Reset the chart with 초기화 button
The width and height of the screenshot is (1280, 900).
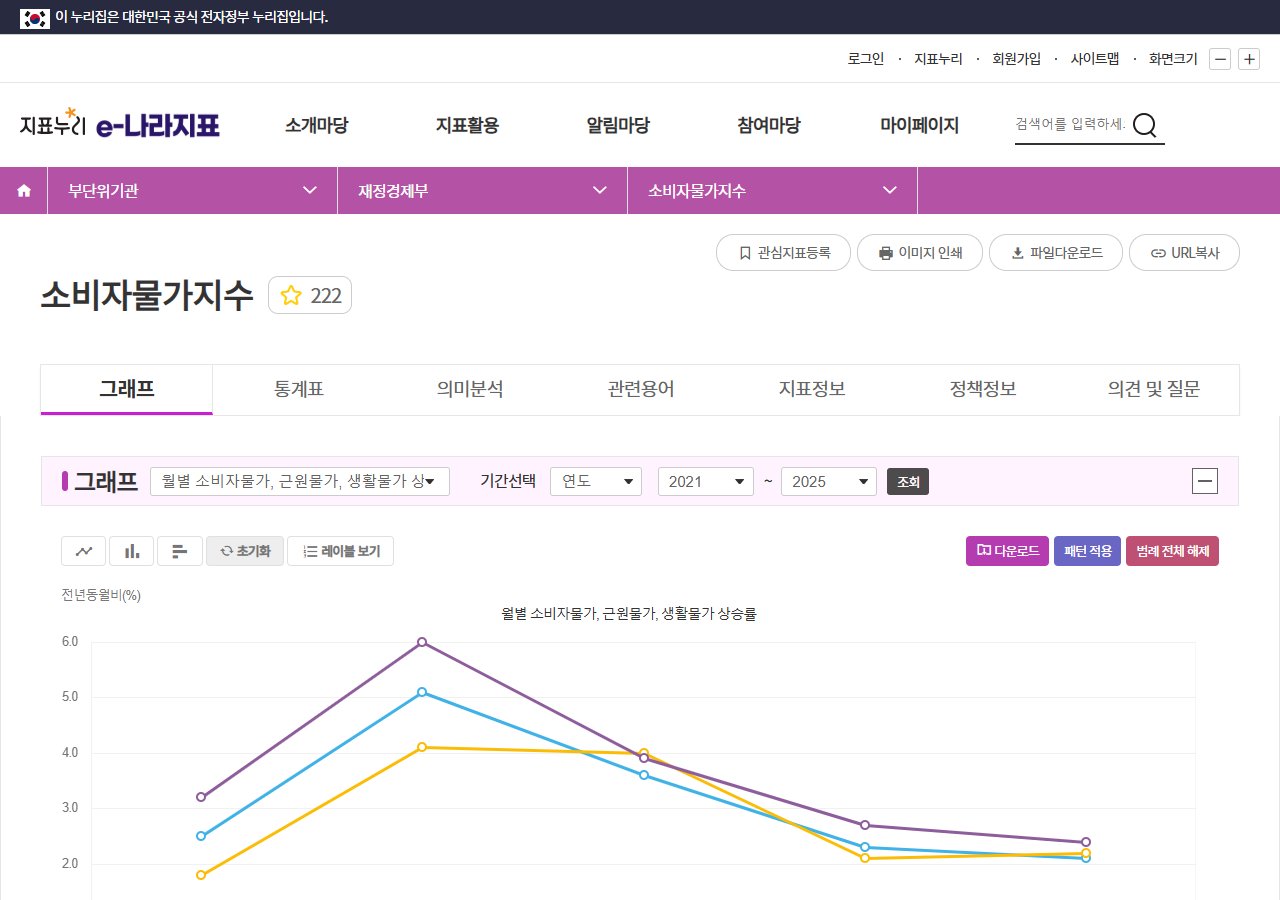point(245,551)
